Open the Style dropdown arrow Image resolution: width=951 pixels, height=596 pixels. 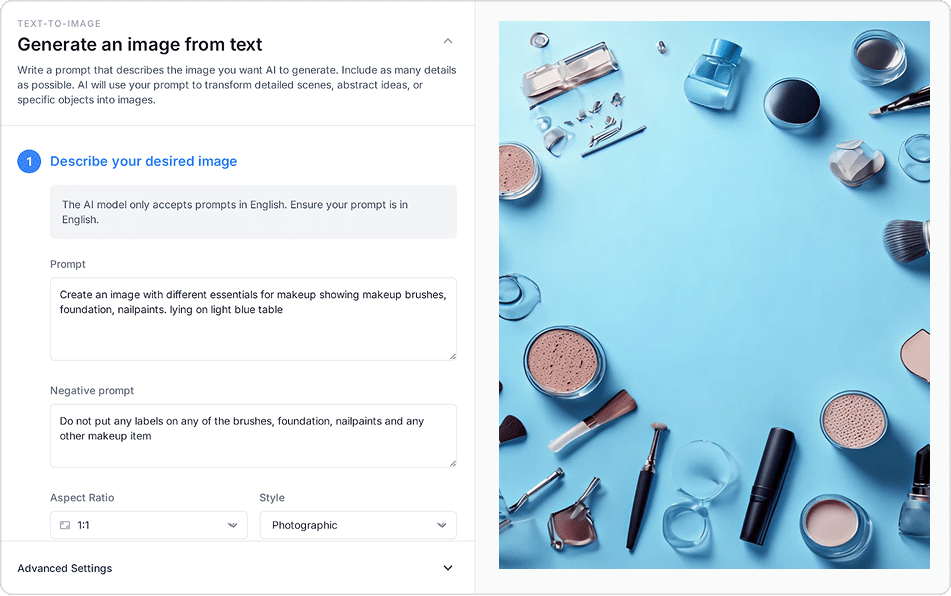(442, 525)
